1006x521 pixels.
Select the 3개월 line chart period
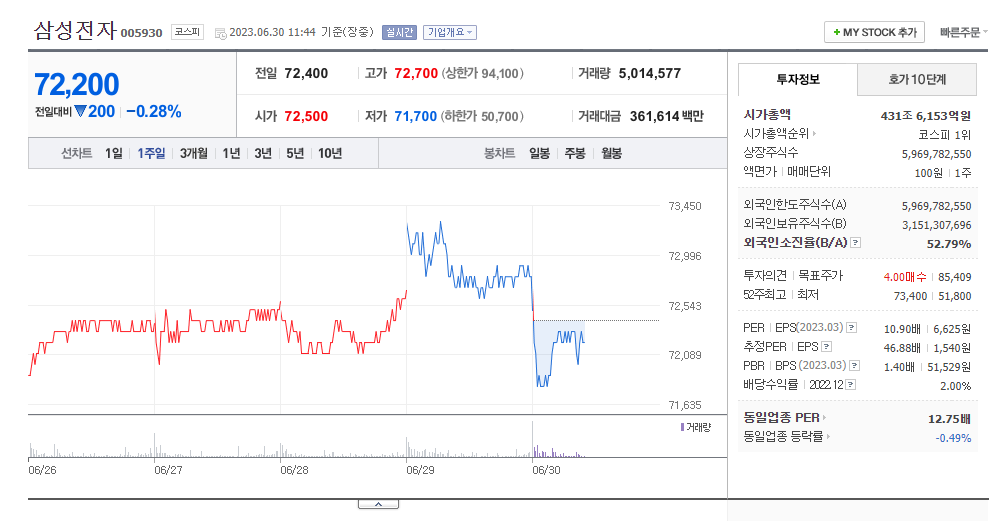194,153
